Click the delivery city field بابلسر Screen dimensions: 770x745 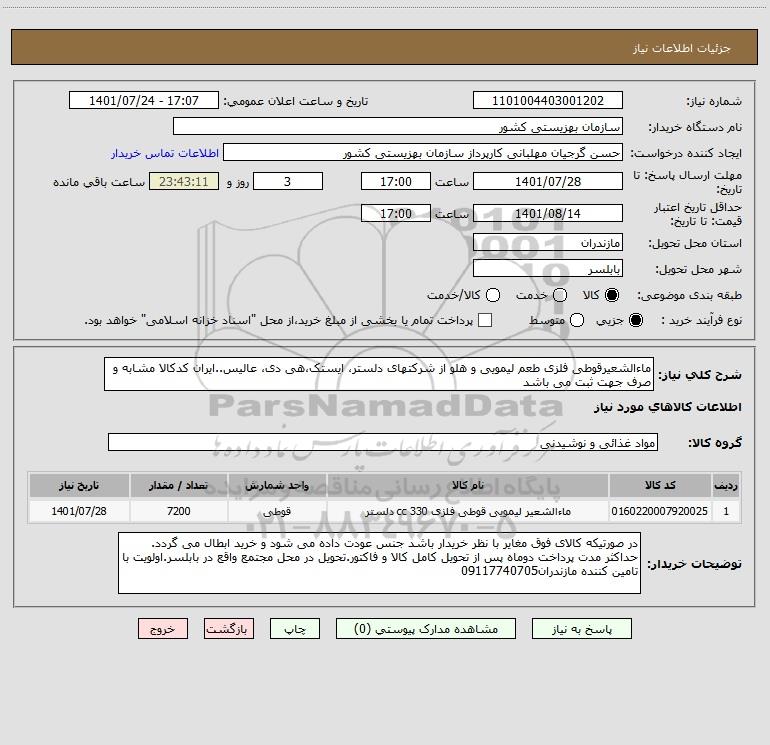click(x=548, y=269)
